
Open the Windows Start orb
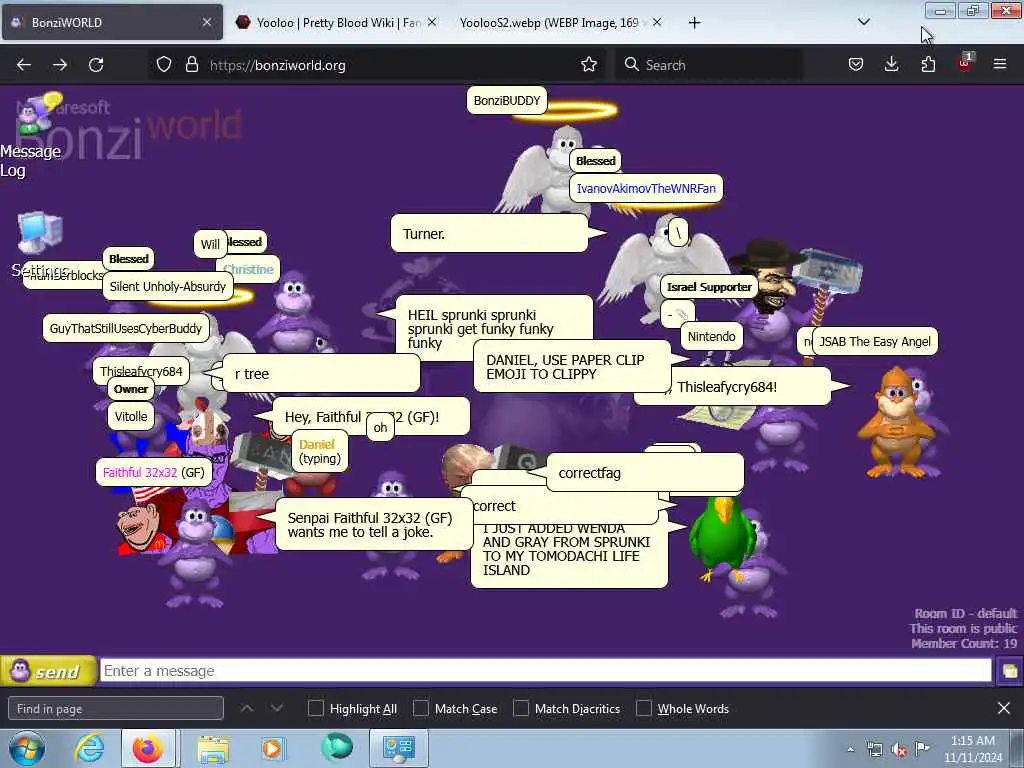[x=27, y=748]
